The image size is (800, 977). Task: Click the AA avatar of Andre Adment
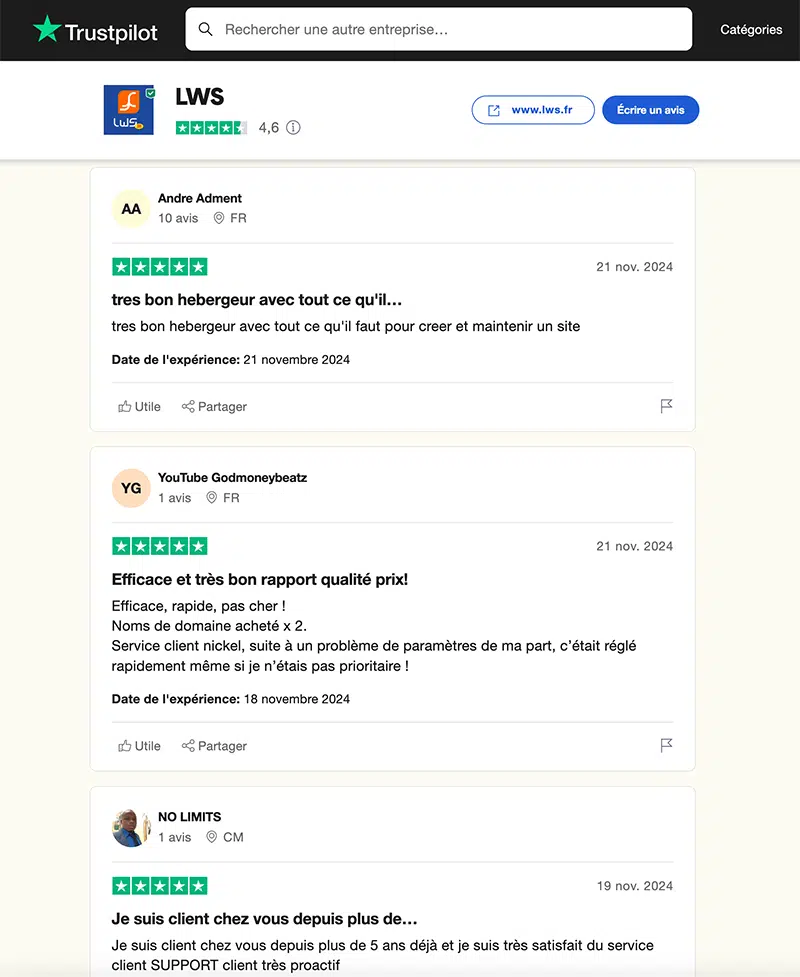tap(131, 209)
